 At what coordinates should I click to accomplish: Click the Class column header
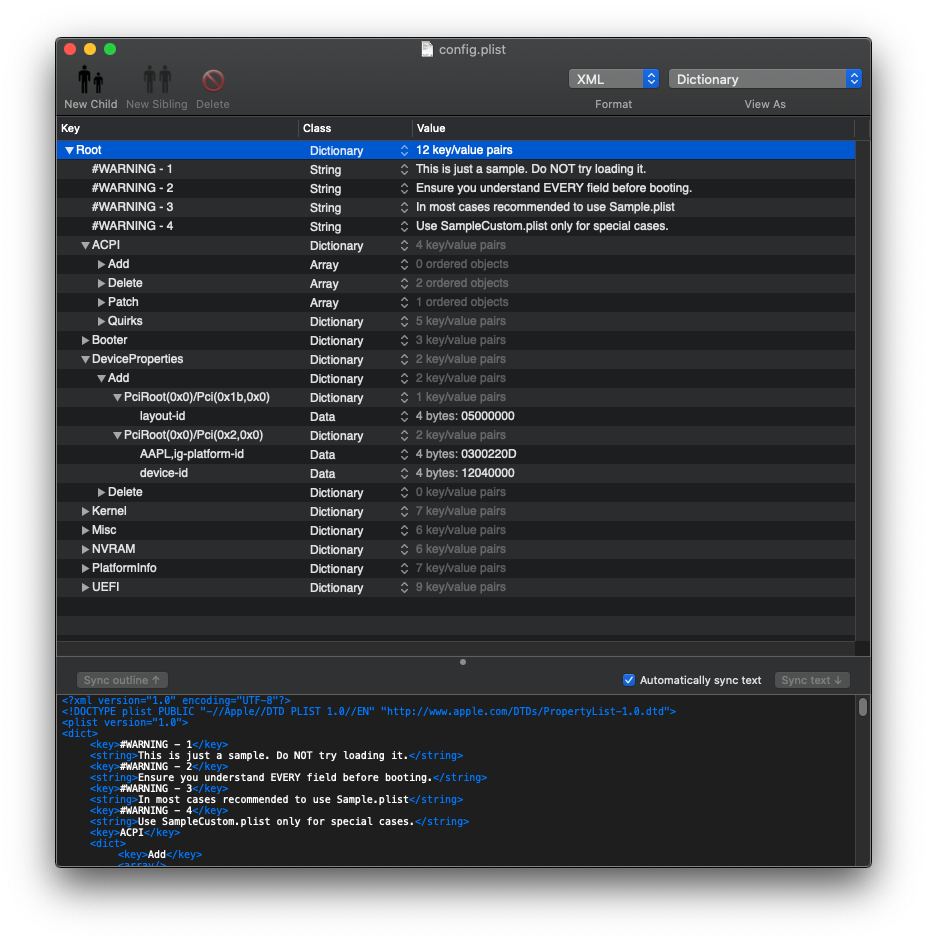355,128
